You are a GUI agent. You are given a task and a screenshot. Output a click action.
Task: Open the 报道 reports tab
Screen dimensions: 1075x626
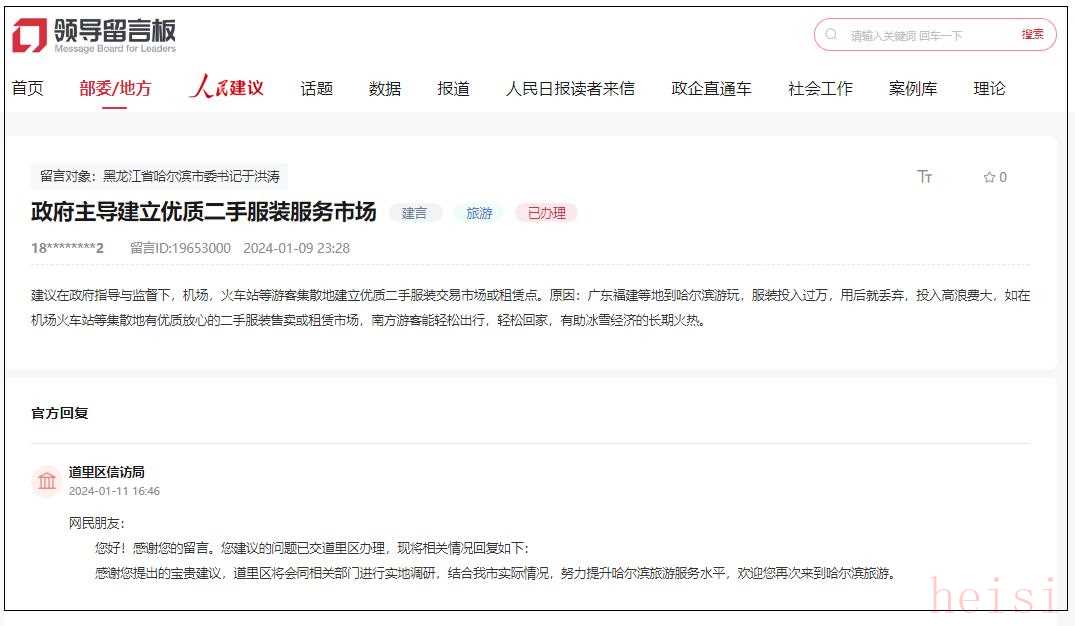[453, 88]
